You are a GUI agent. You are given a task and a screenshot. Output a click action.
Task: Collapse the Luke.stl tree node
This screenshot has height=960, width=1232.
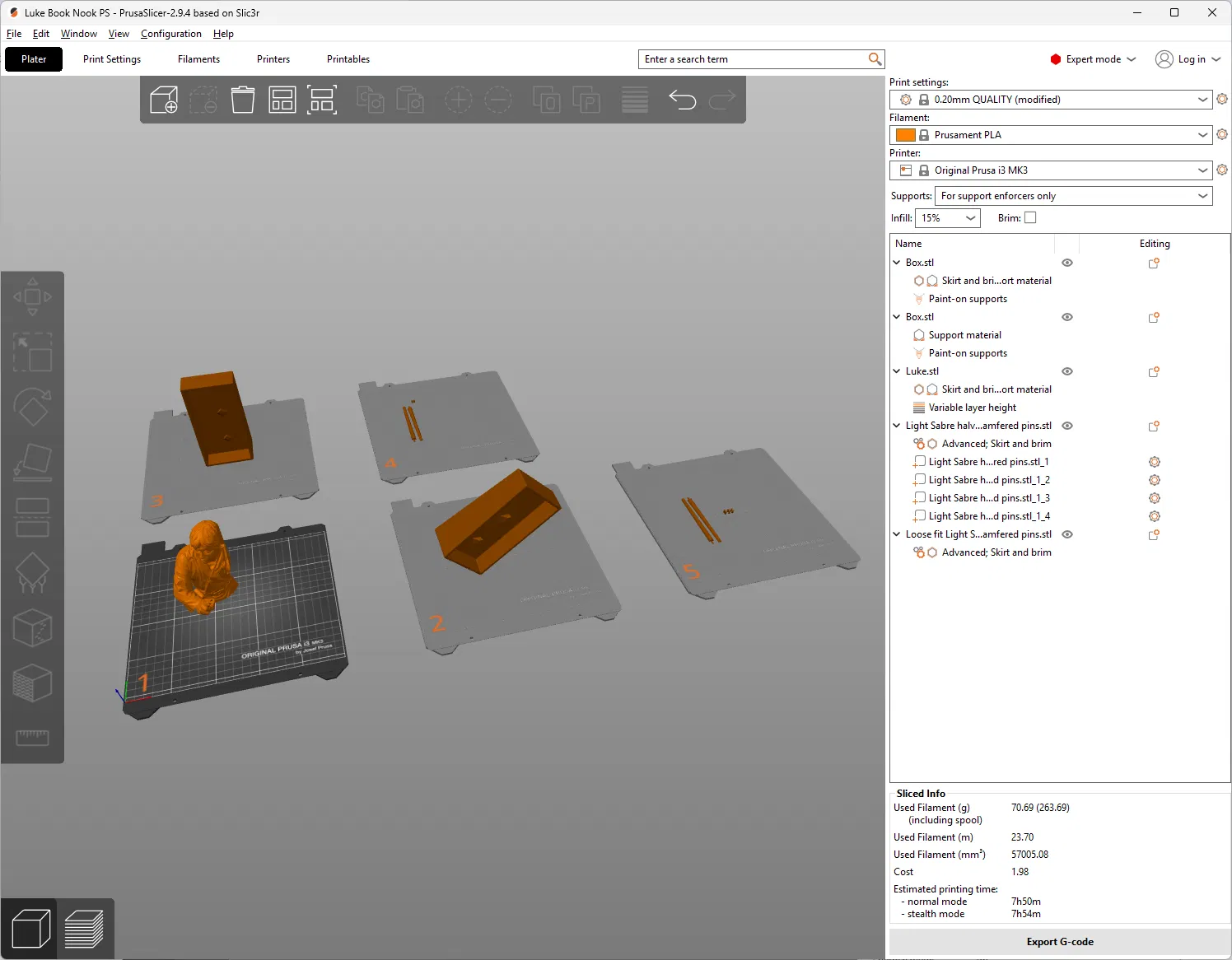pyautogui.click(x=897, y=371)
